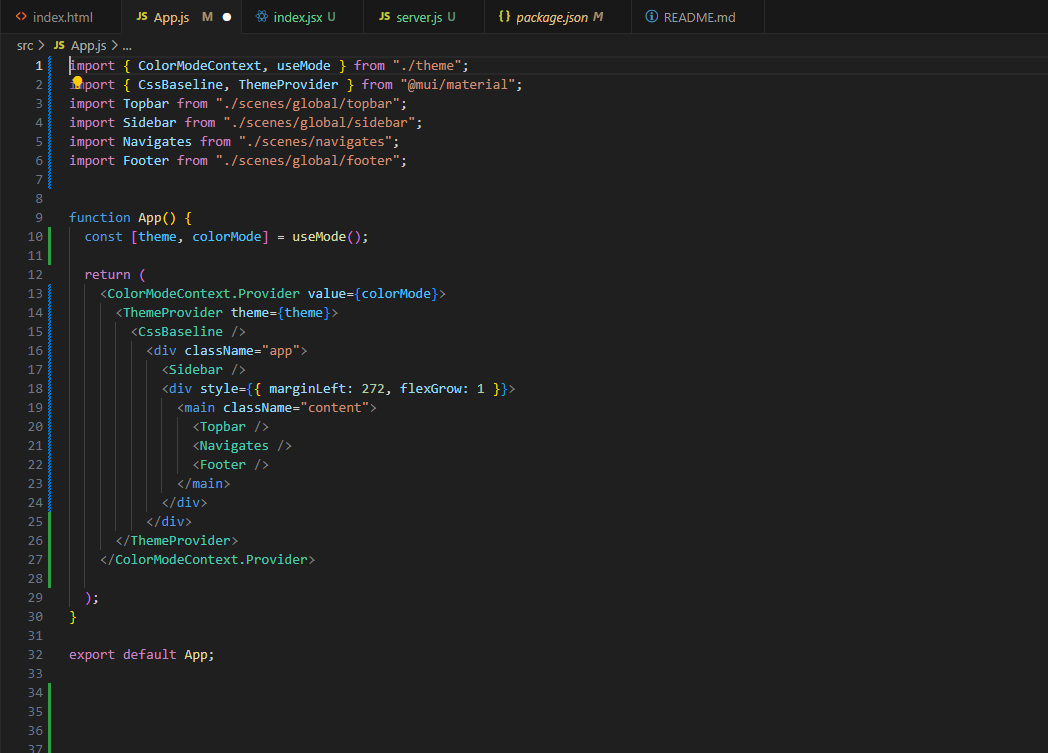
Task: Switch to the index.html tab
Action: coord(62,17)
